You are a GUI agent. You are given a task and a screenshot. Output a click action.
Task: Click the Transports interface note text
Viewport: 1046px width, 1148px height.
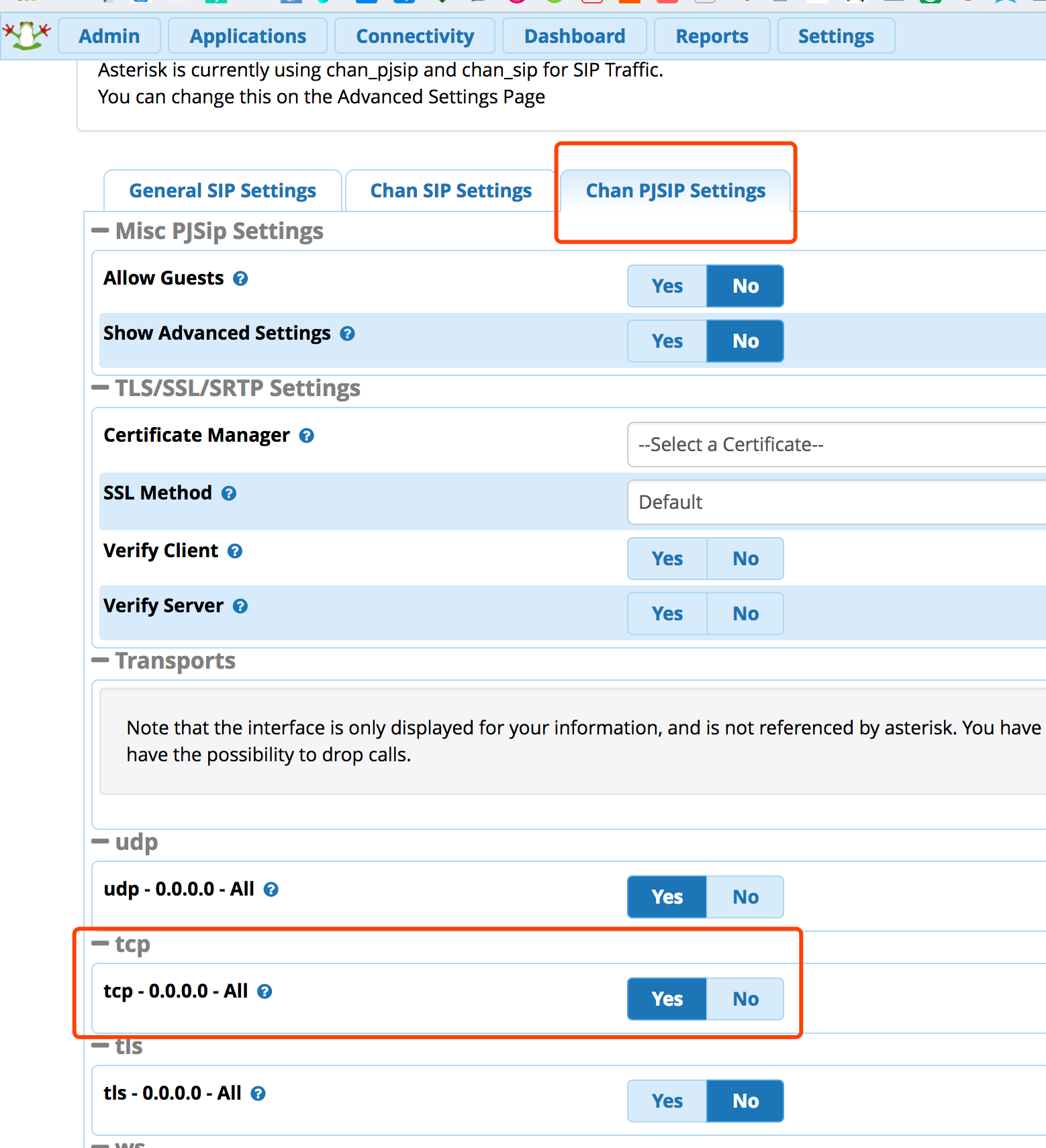pyautogui.click(x=583, y=741)
